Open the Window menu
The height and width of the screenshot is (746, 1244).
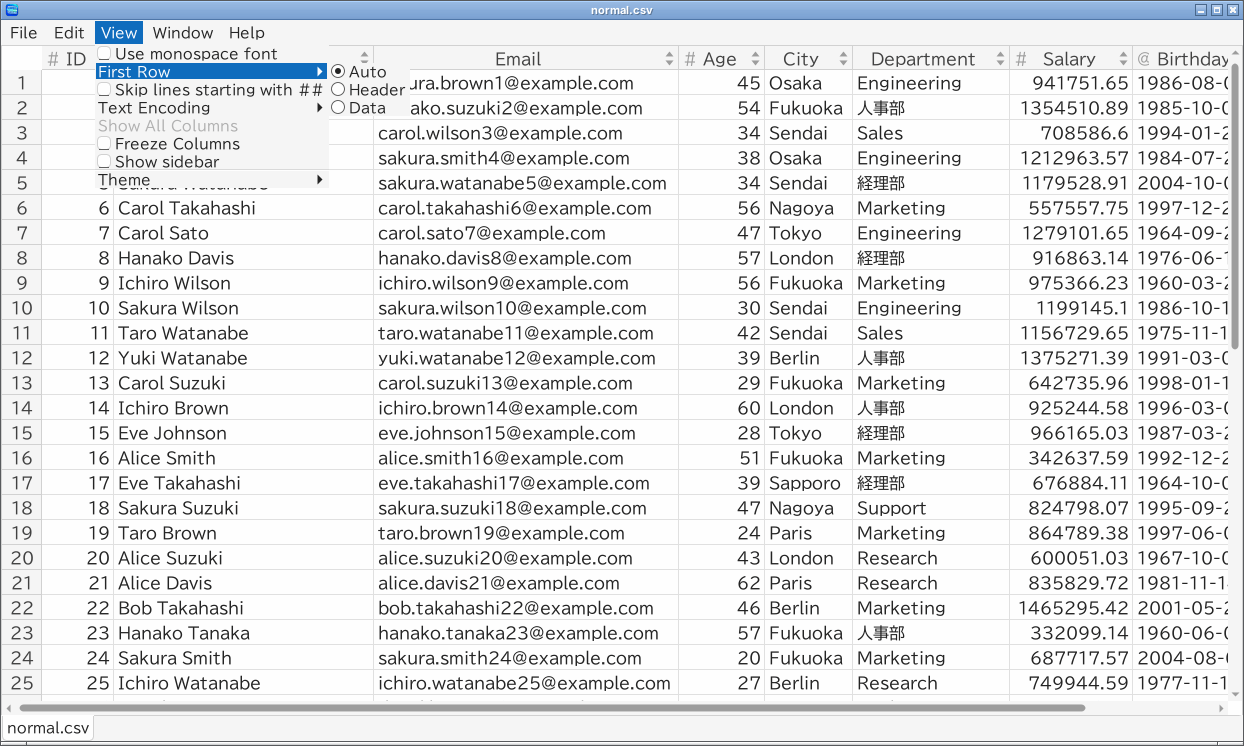tap(183, 33)
